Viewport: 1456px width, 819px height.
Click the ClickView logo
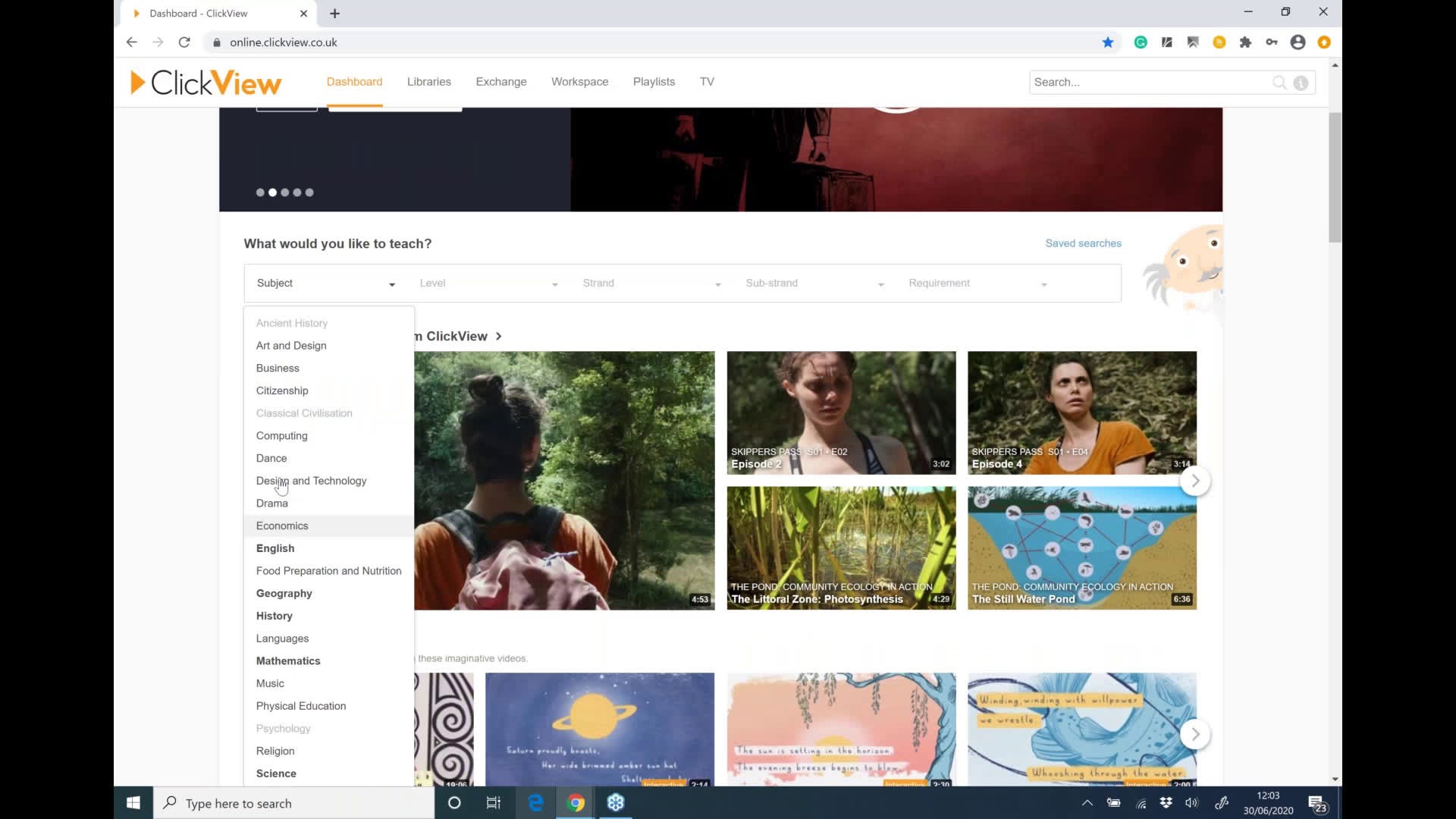pos(205,82)
